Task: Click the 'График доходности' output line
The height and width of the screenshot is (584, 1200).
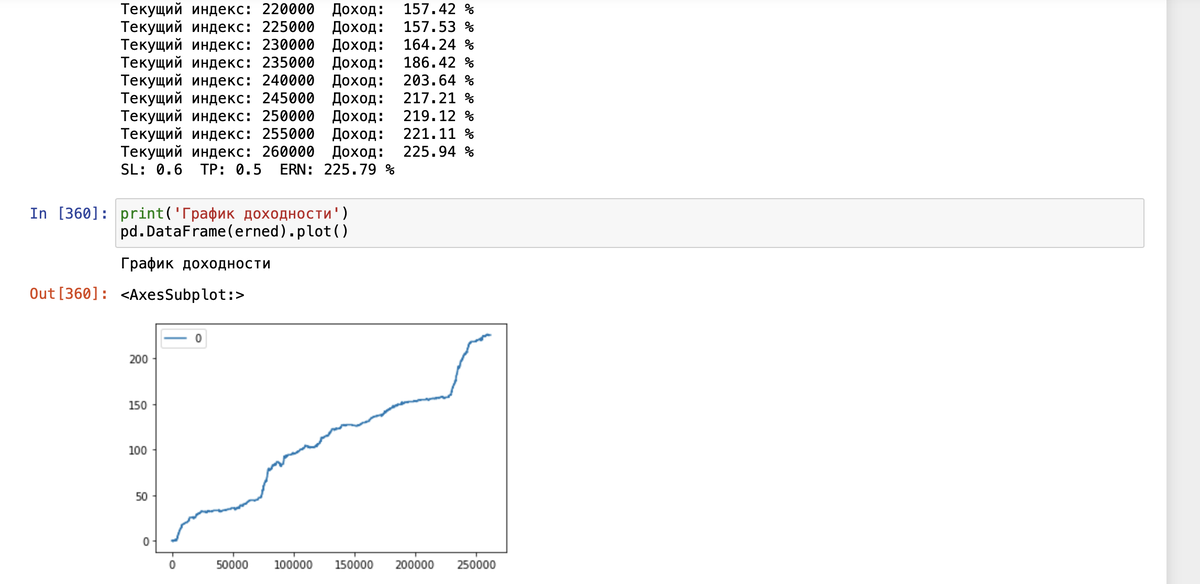Action: click(195, 264)
